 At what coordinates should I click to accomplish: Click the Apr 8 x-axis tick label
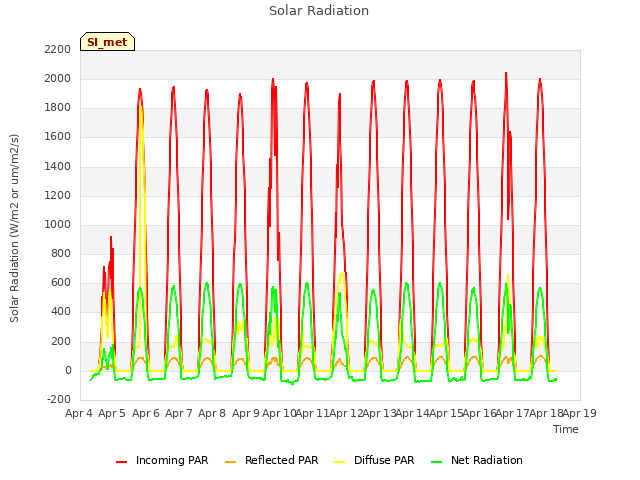click(212, 413)
